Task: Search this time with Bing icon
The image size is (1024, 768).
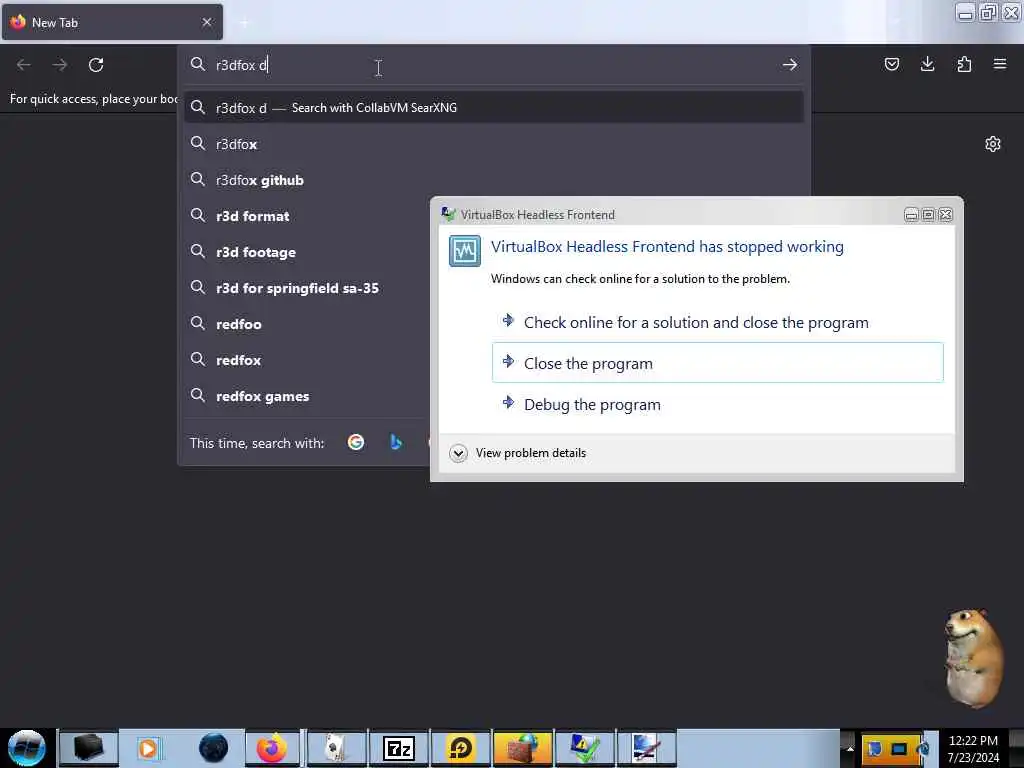Action: [396, 443]
